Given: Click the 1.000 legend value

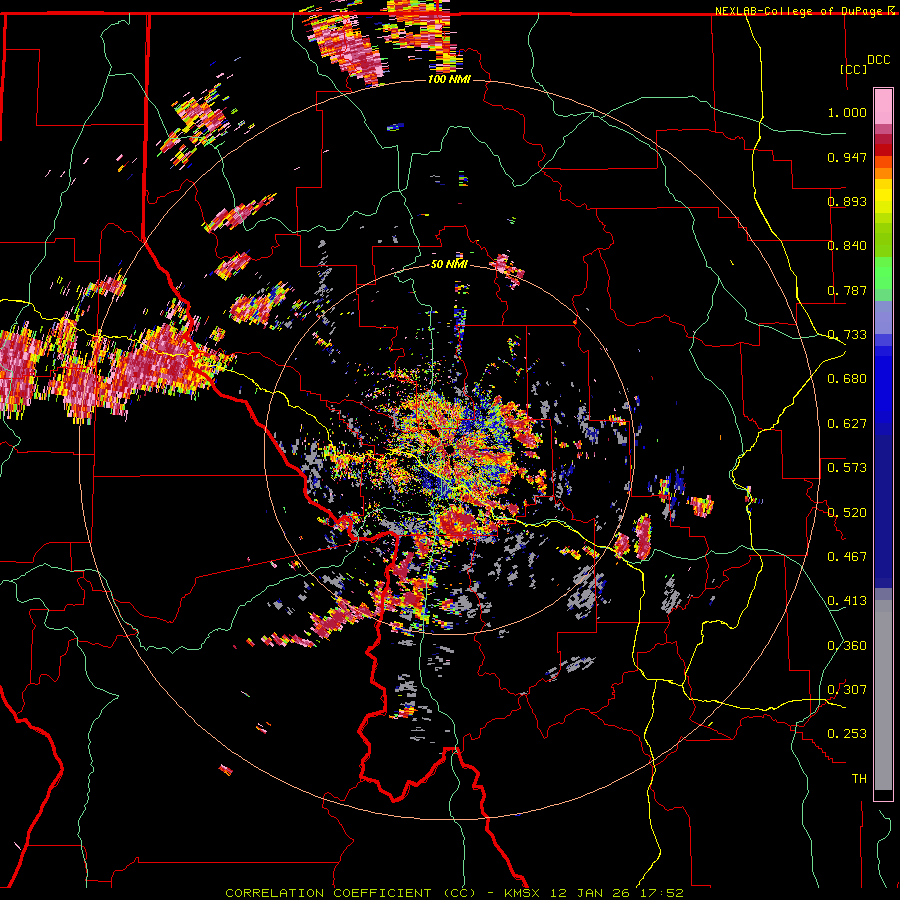Looking at the screenshot, I should click(847, 112).
